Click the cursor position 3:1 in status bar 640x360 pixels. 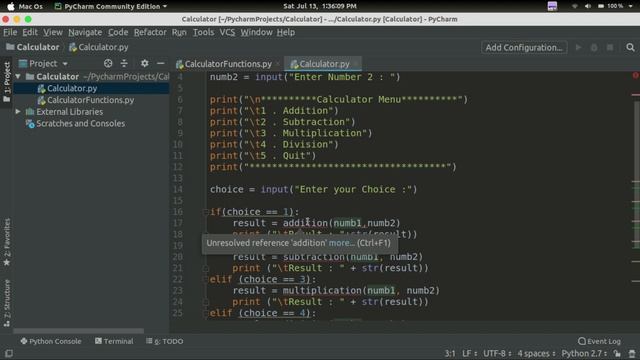click(450, 353)
